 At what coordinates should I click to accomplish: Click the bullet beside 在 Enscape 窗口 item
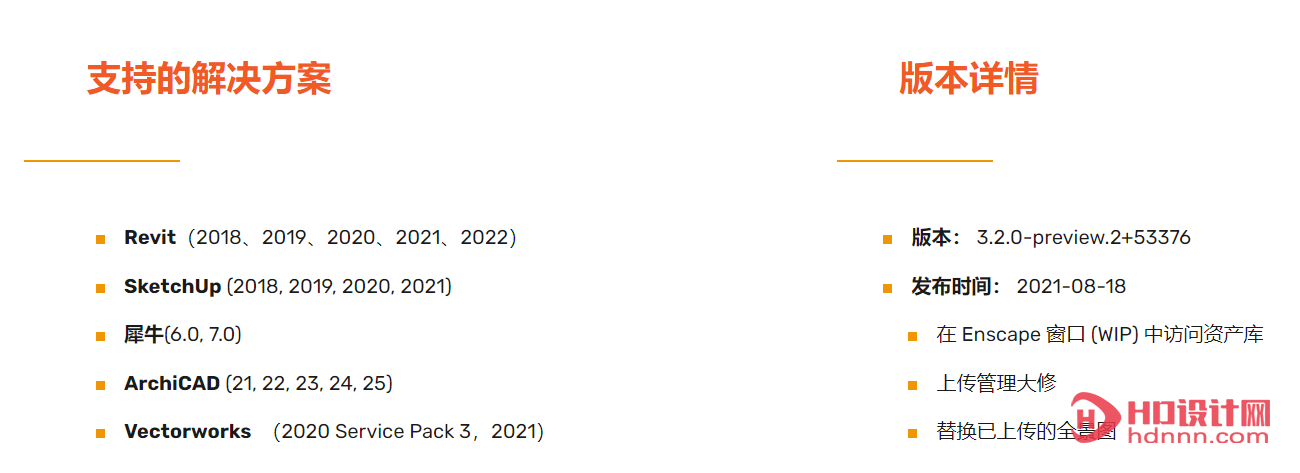pyautogui.click(x=912, y=337)
